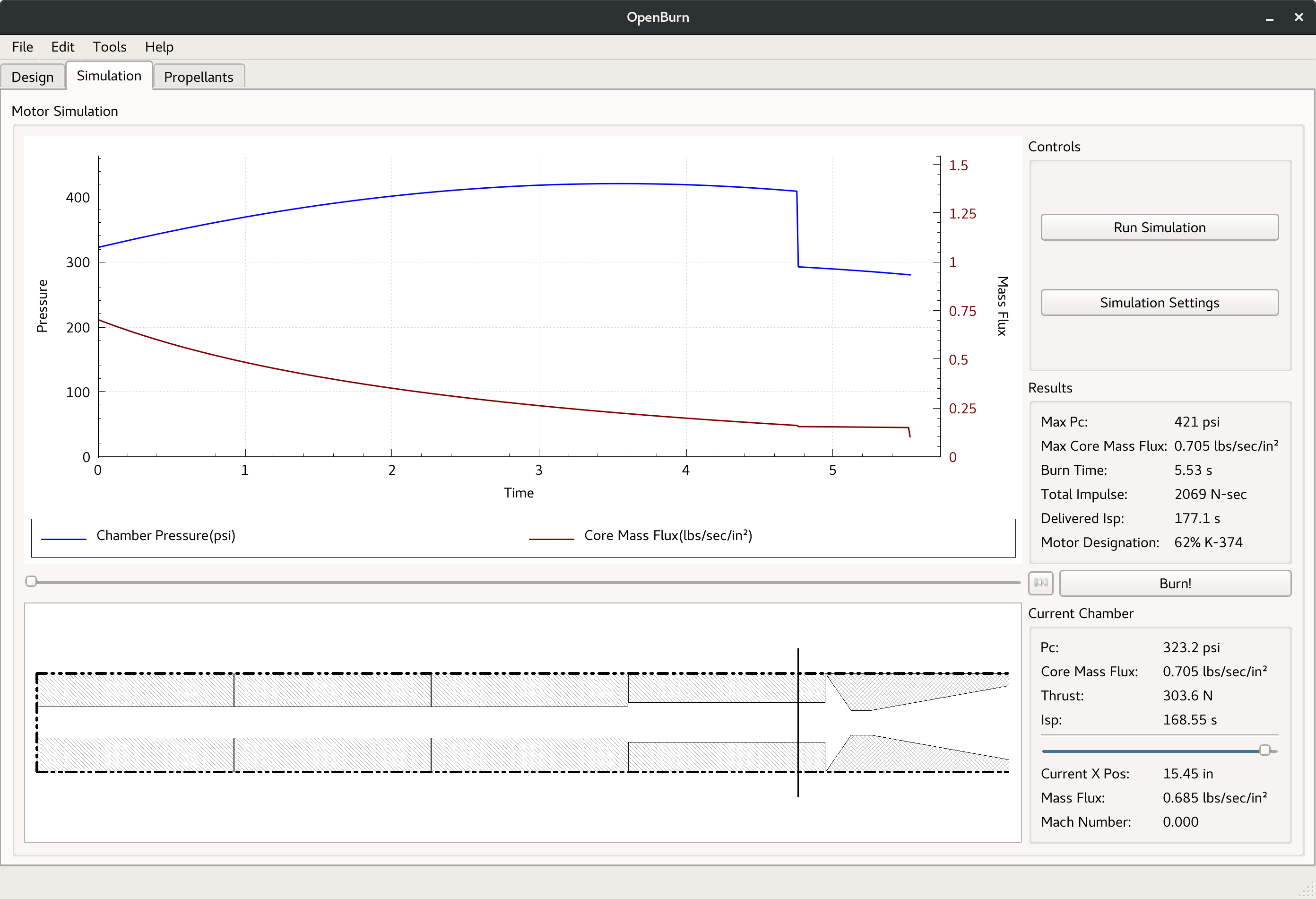
Task: Open Simulation Settings
Action: pos(1159,303)
